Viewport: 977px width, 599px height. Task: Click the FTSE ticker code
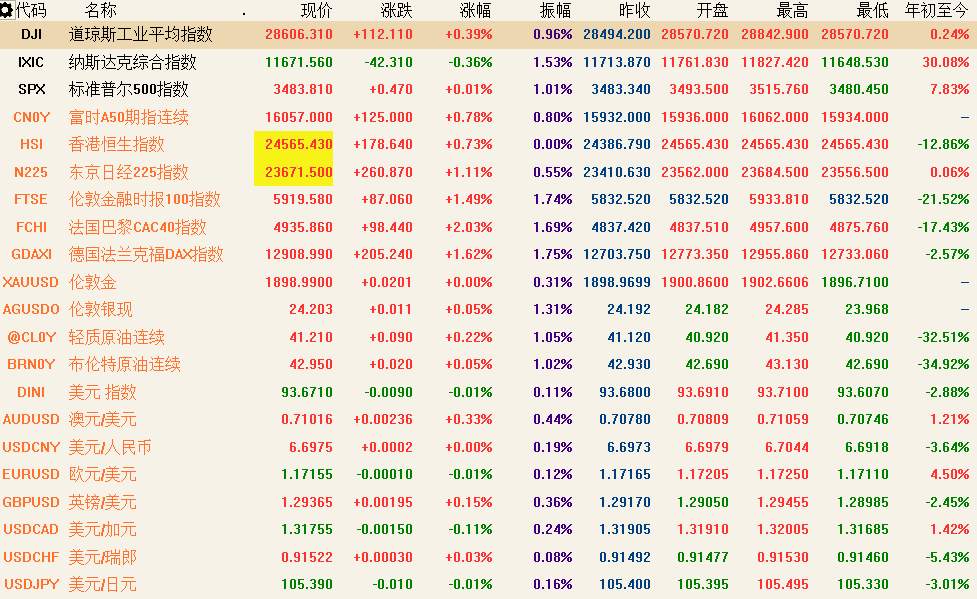pyautogui.click(x=31, y=199)
